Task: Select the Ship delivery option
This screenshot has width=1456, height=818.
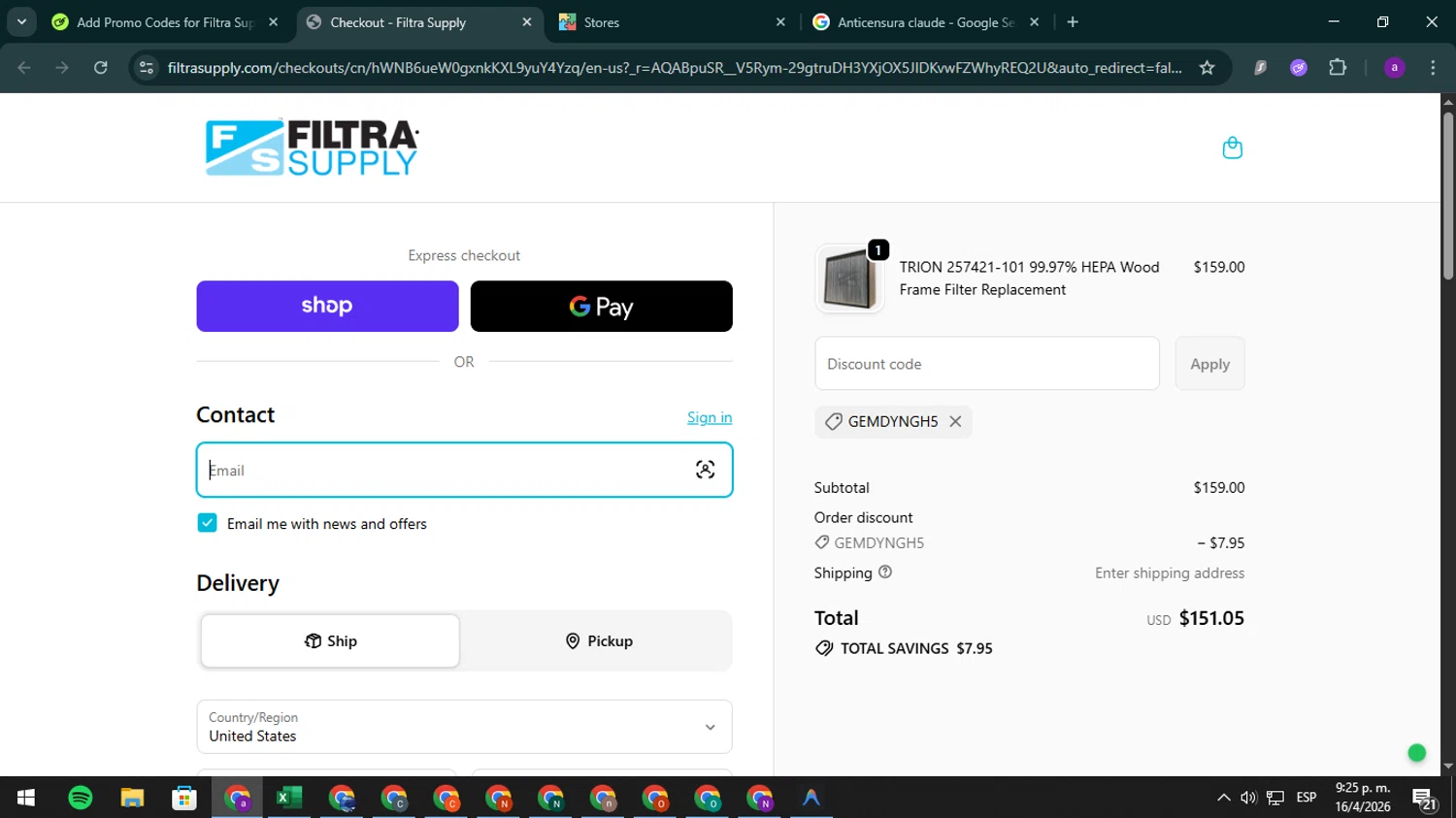Action: [x=330, y=640]
